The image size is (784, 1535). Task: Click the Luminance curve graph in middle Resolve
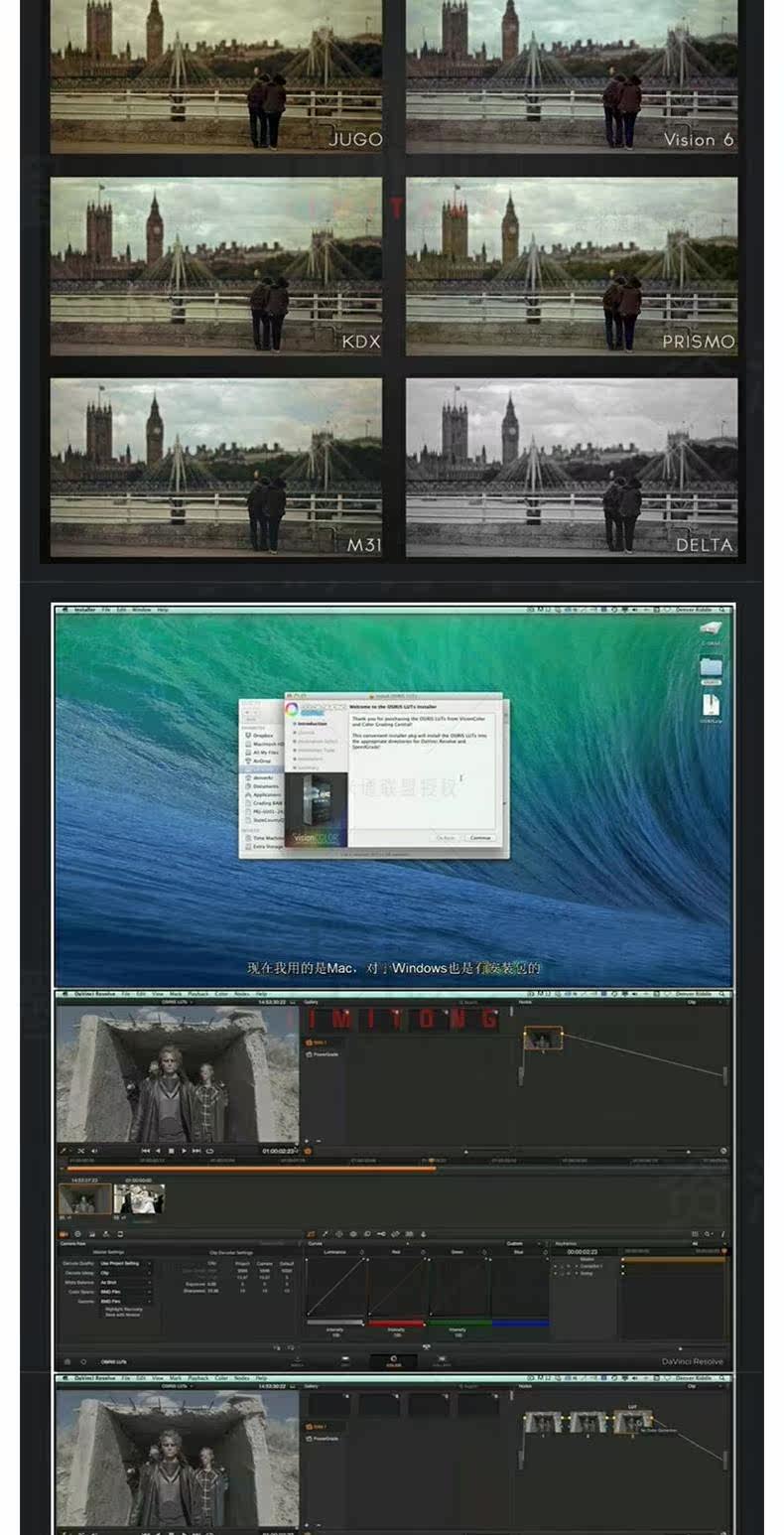pyautogui.click(x=335, y=1287)
